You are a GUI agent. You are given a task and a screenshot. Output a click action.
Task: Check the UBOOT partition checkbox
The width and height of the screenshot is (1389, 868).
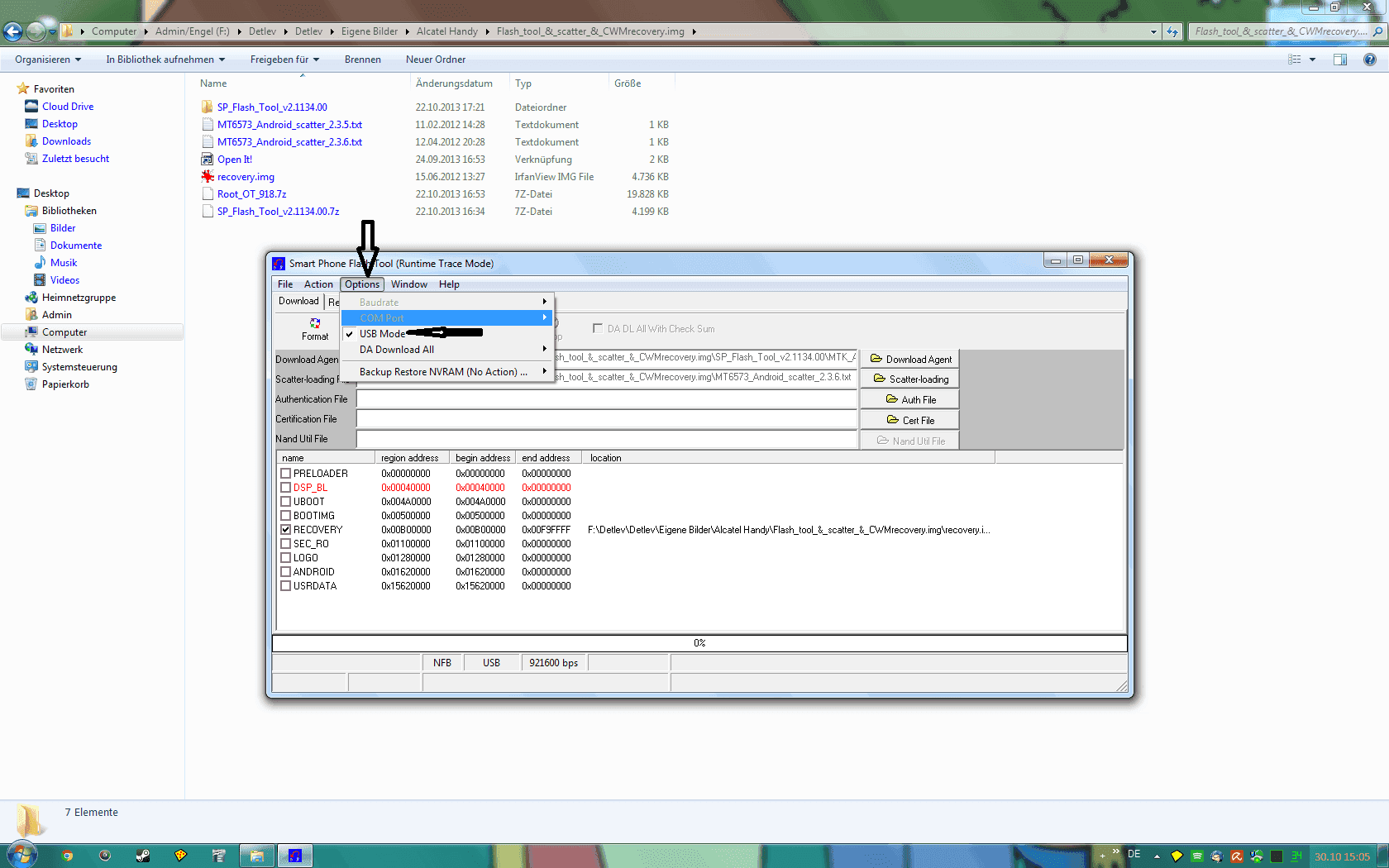[x=285, y=502]
